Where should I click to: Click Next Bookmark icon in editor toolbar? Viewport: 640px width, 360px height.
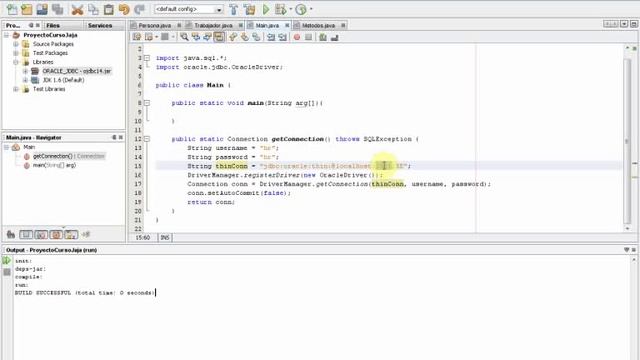click(244, 37)
